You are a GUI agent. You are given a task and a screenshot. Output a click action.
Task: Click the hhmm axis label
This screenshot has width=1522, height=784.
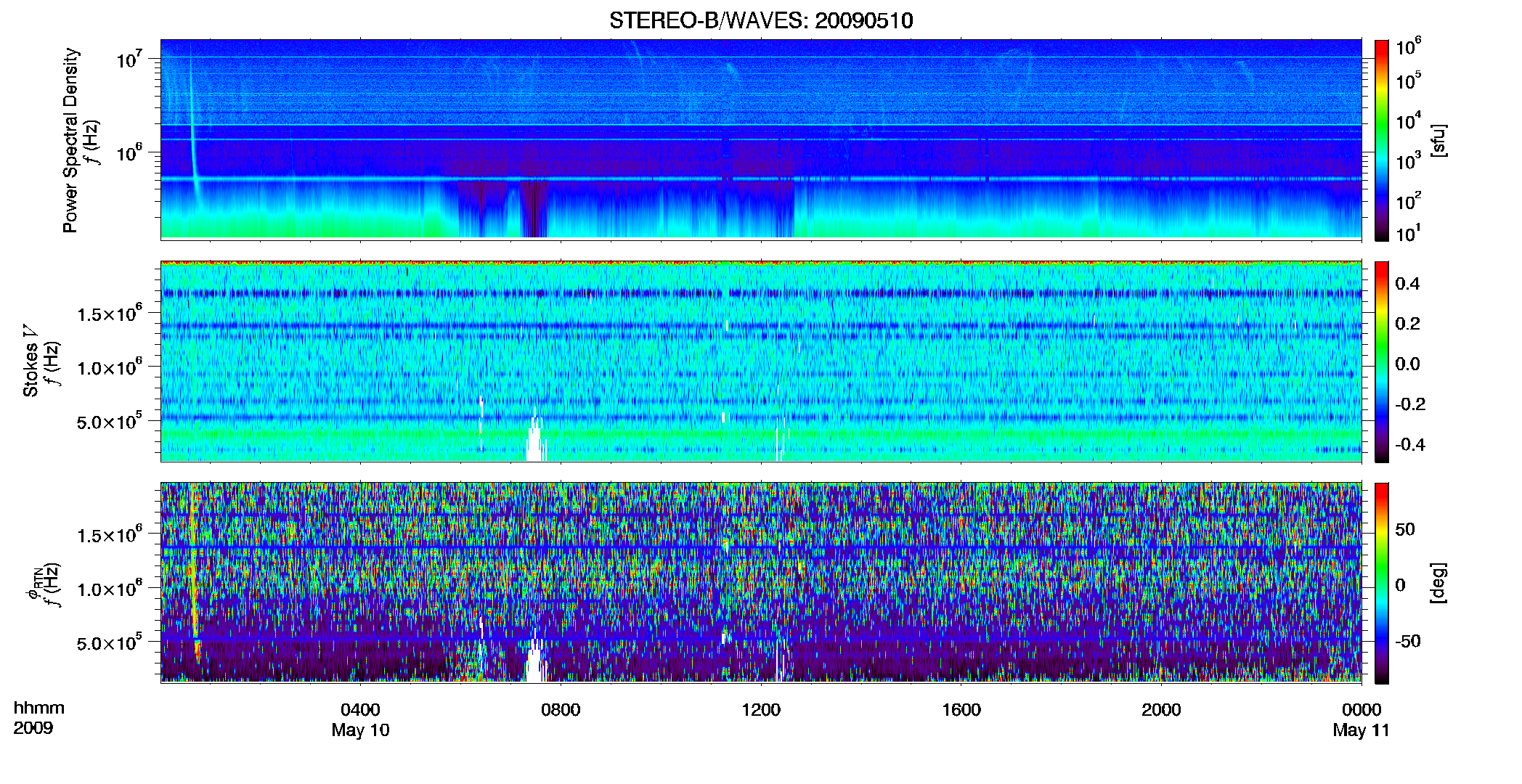(39, 709)
